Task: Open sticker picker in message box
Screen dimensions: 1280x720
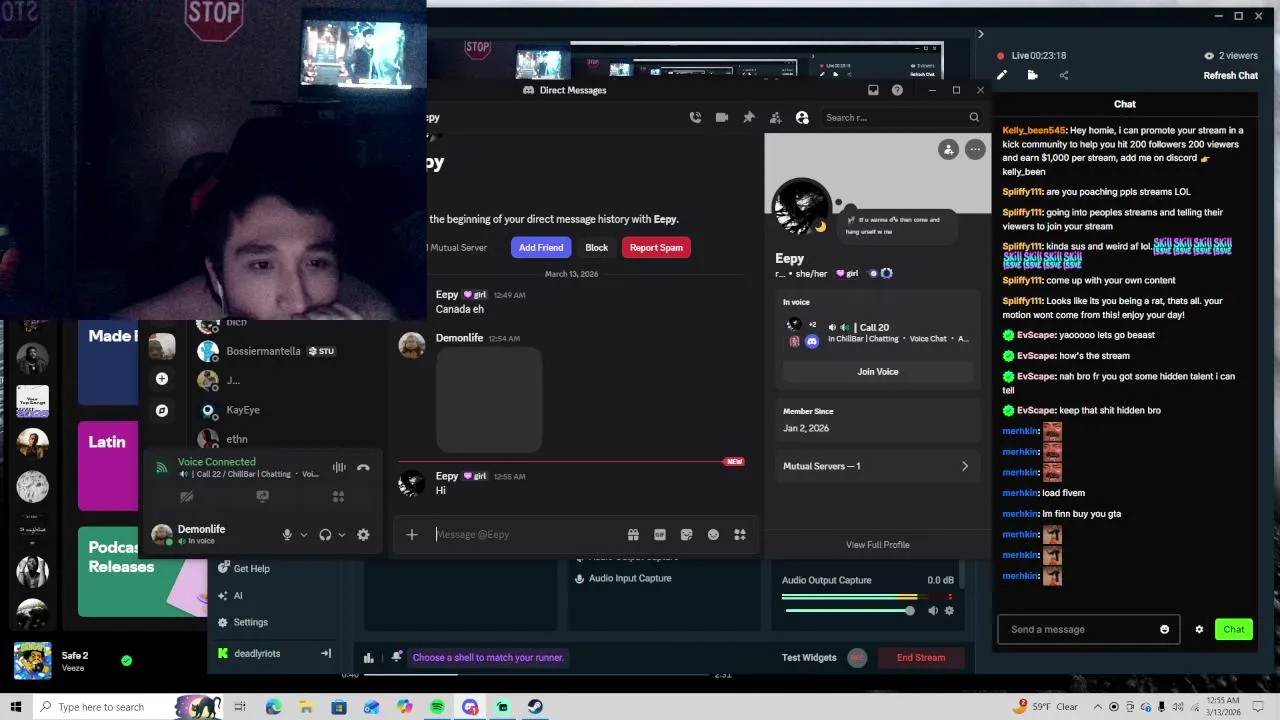Action: click(686, 535)
